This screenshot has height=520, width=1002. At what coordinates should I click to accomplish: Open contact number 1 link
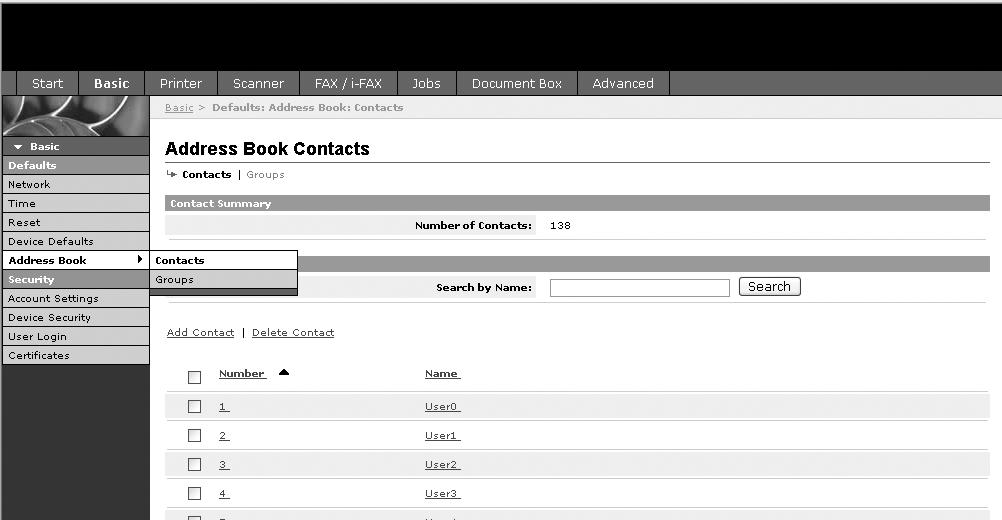point(224,407)
